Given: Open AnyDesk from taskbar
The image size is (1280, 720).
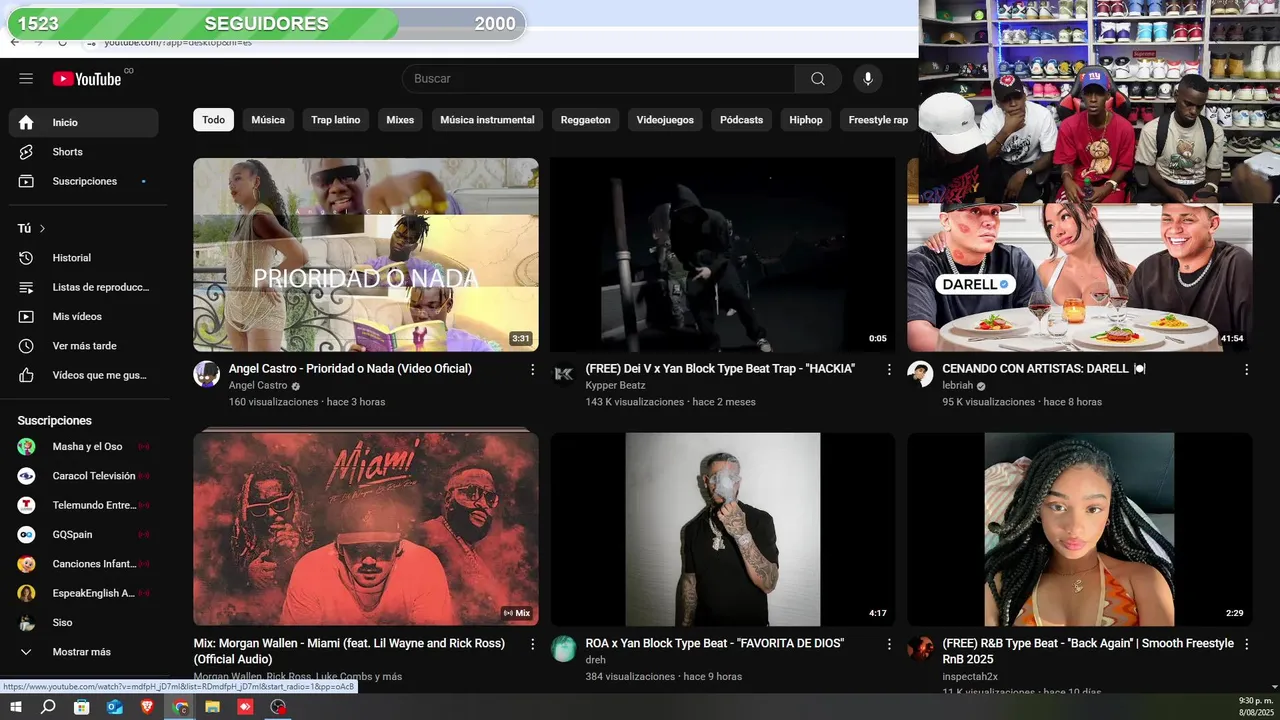Looking at the screenshot, I should tap(246, 707).
